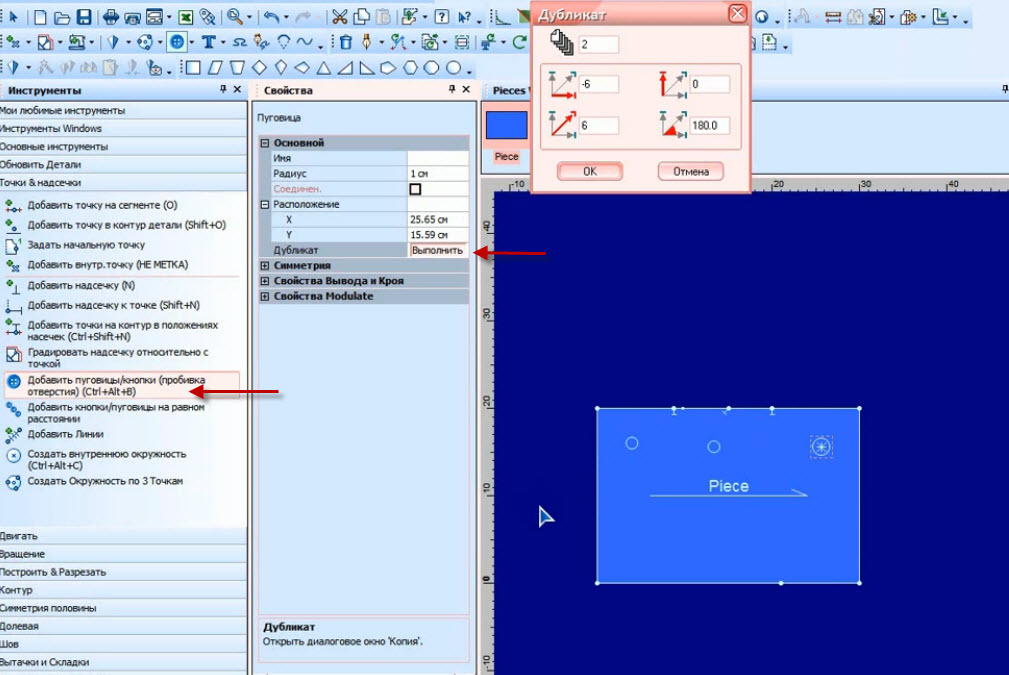Collapse the Основной section
Viewport: 1009px width, 675px height.
pyautogui.click(x=264, y=143)
